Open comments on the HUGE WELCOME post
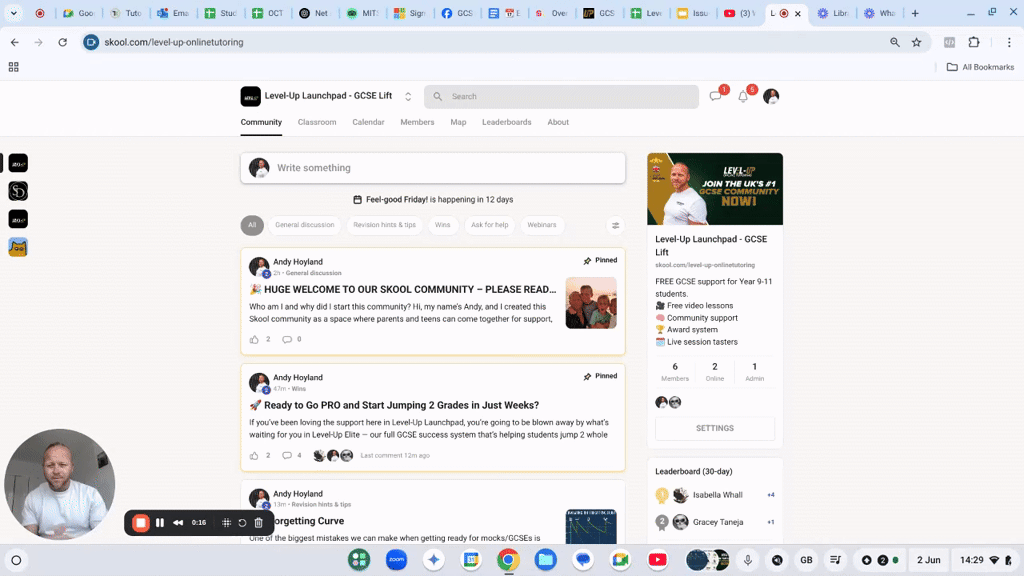Viewport: 1024px width, 576px height. click(287, 339)
